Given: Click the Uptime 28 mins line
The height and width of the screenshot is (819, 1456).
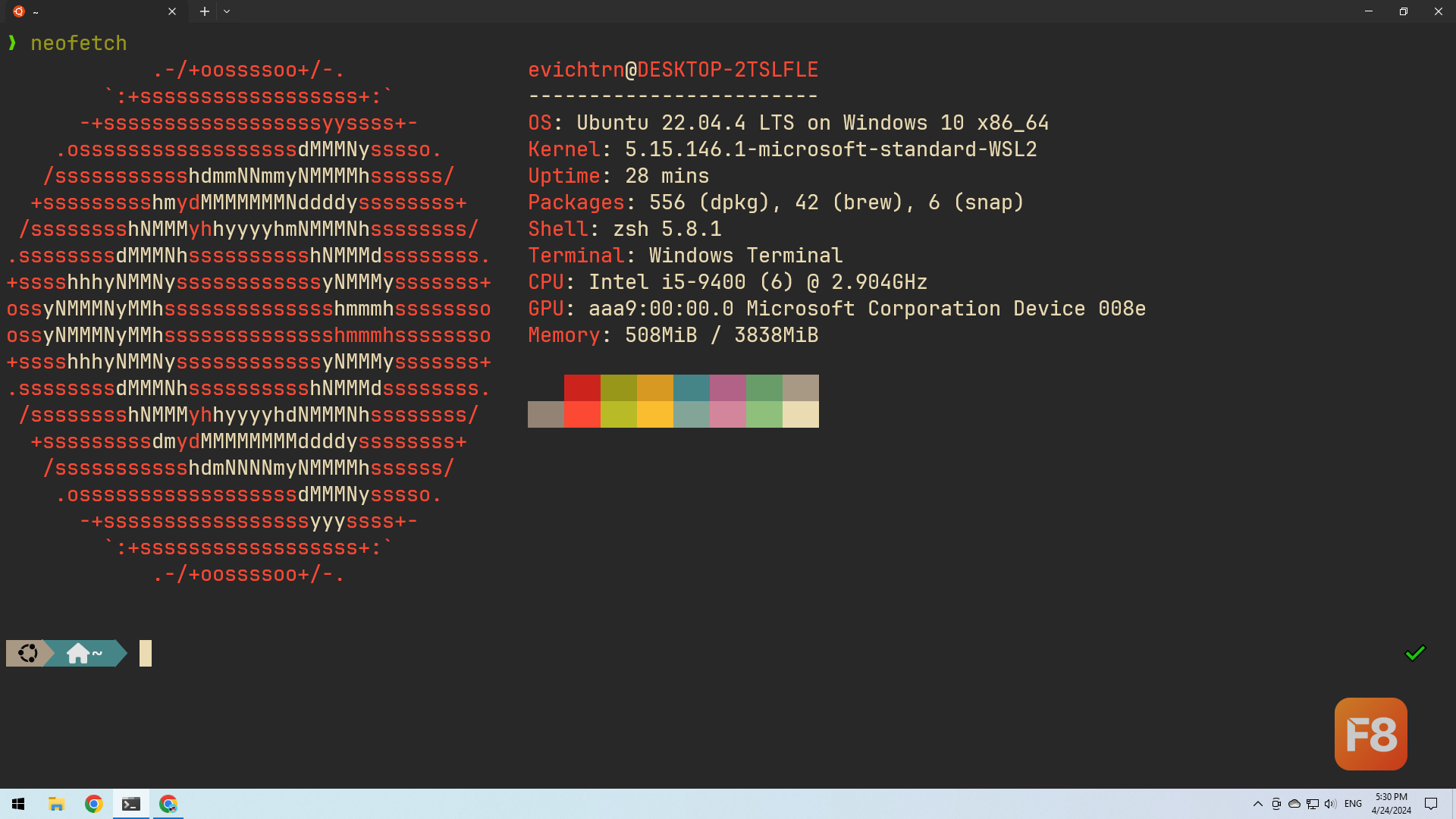Looking at the screenshot, I should [x=619, y=176].
